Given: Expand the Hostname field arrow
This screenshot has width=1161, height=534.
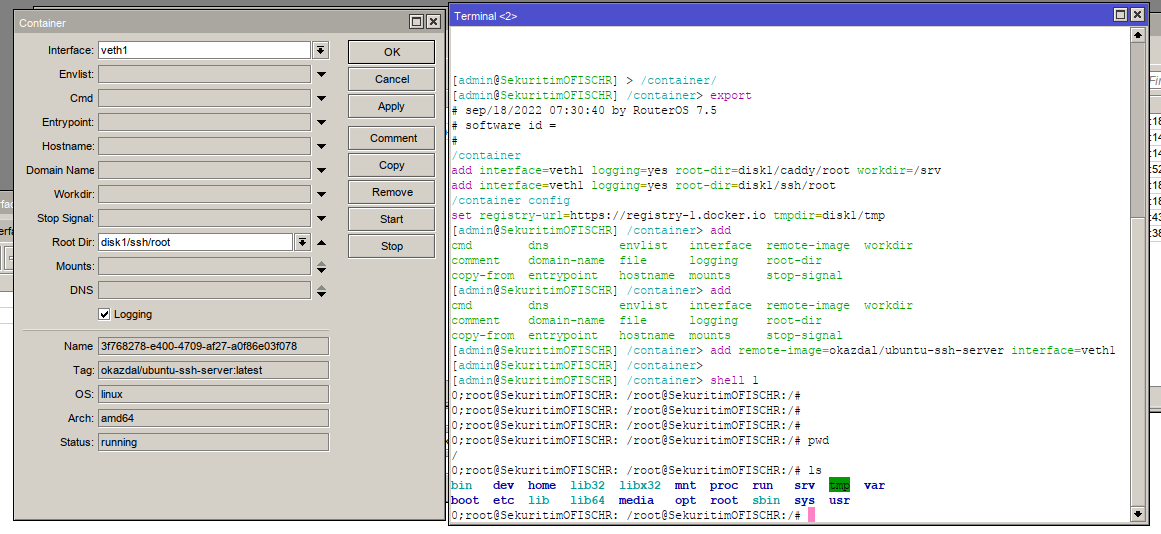Looking at the screenshot, I should pyautogui.click(x=321, y=147).
